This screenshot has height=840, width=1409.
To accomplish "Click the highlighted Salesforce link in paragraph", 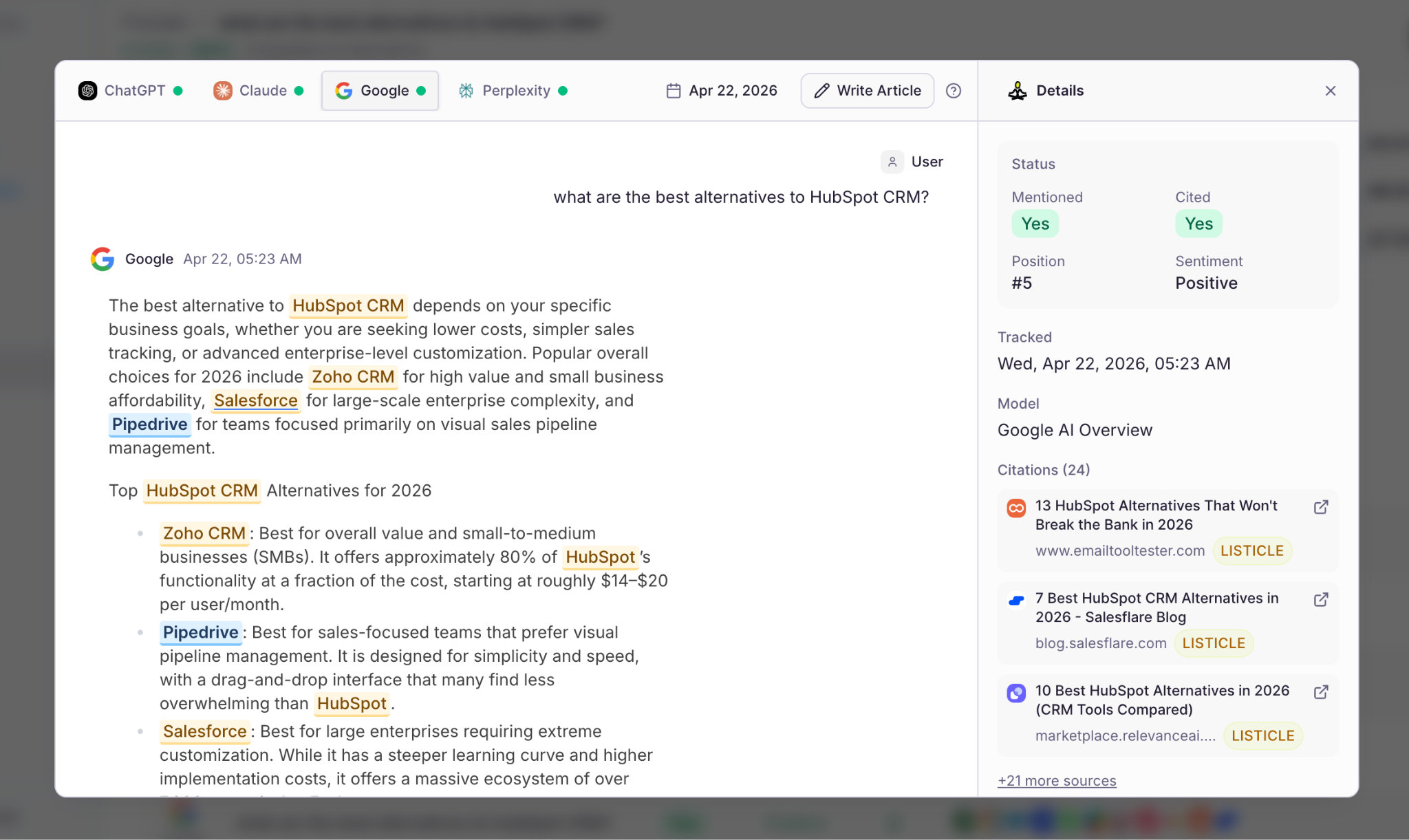I will coord(255,400).
